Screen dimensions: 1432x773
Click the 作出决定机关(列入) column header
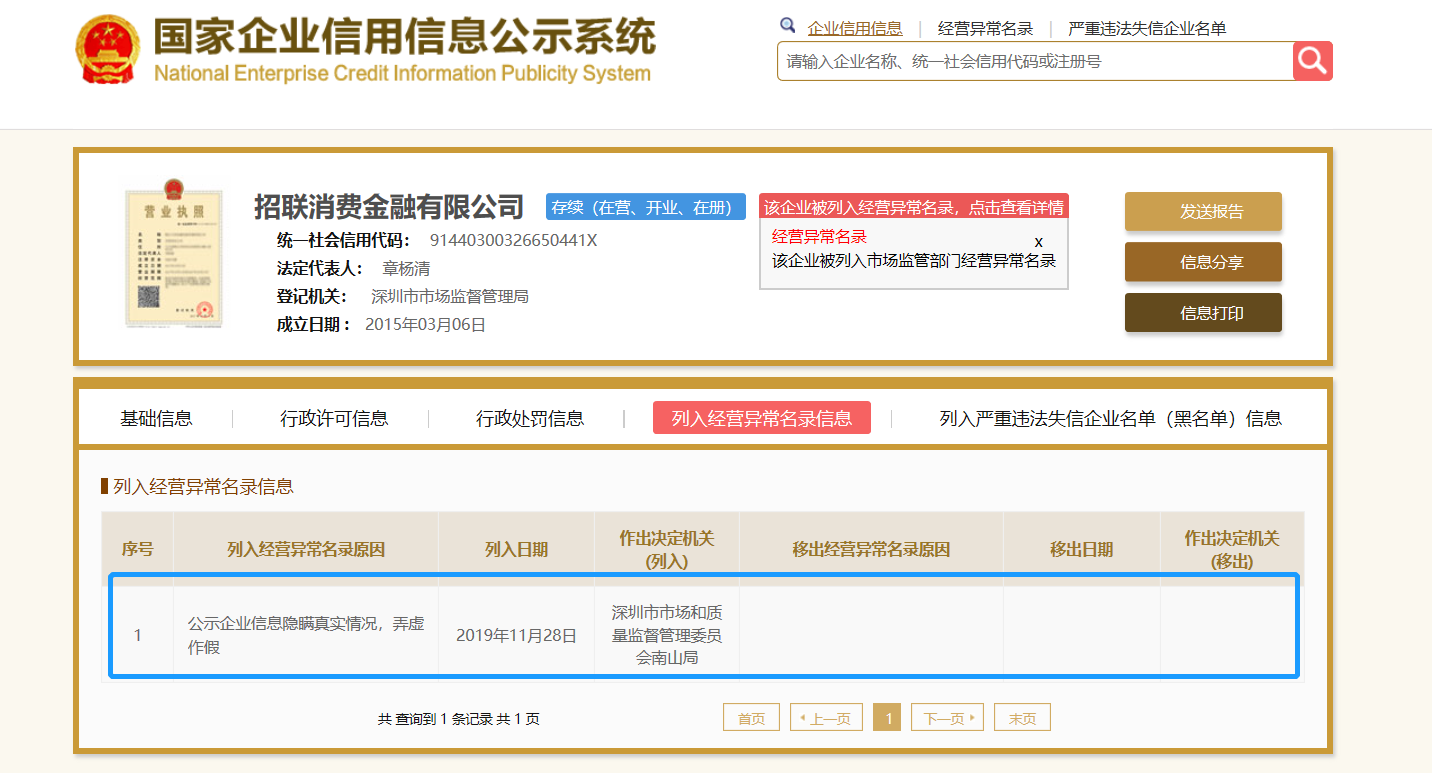tap(667, 550)
